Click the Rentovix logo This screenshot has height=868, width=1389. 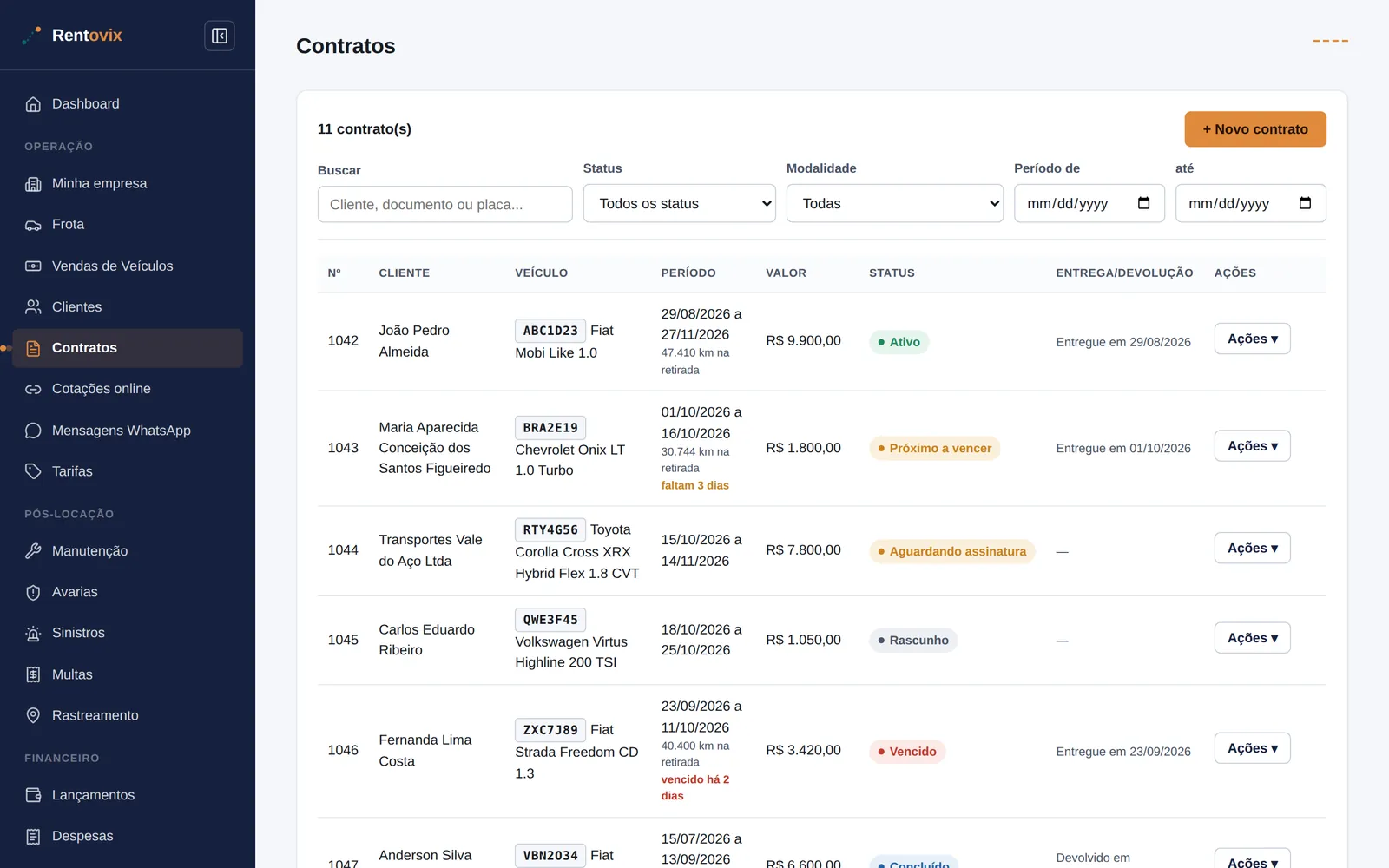coord(73,36)
